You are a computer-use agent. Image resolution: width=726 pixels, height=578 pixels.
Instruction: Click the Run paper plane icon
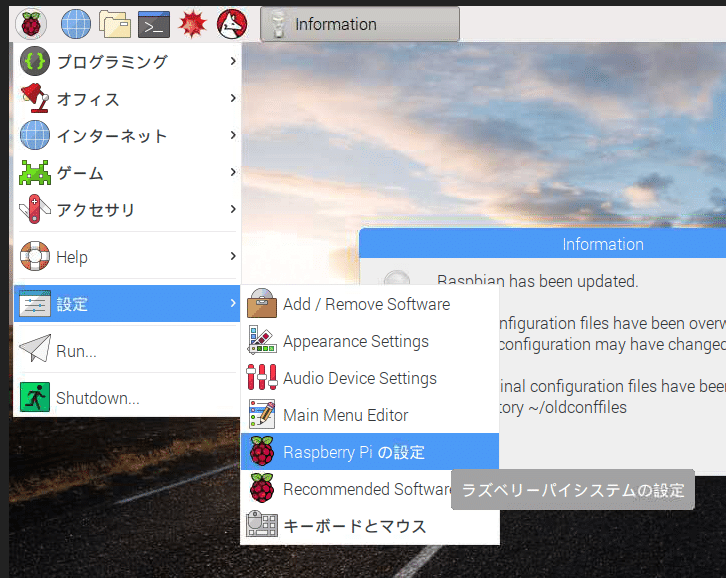click(35, 348)
